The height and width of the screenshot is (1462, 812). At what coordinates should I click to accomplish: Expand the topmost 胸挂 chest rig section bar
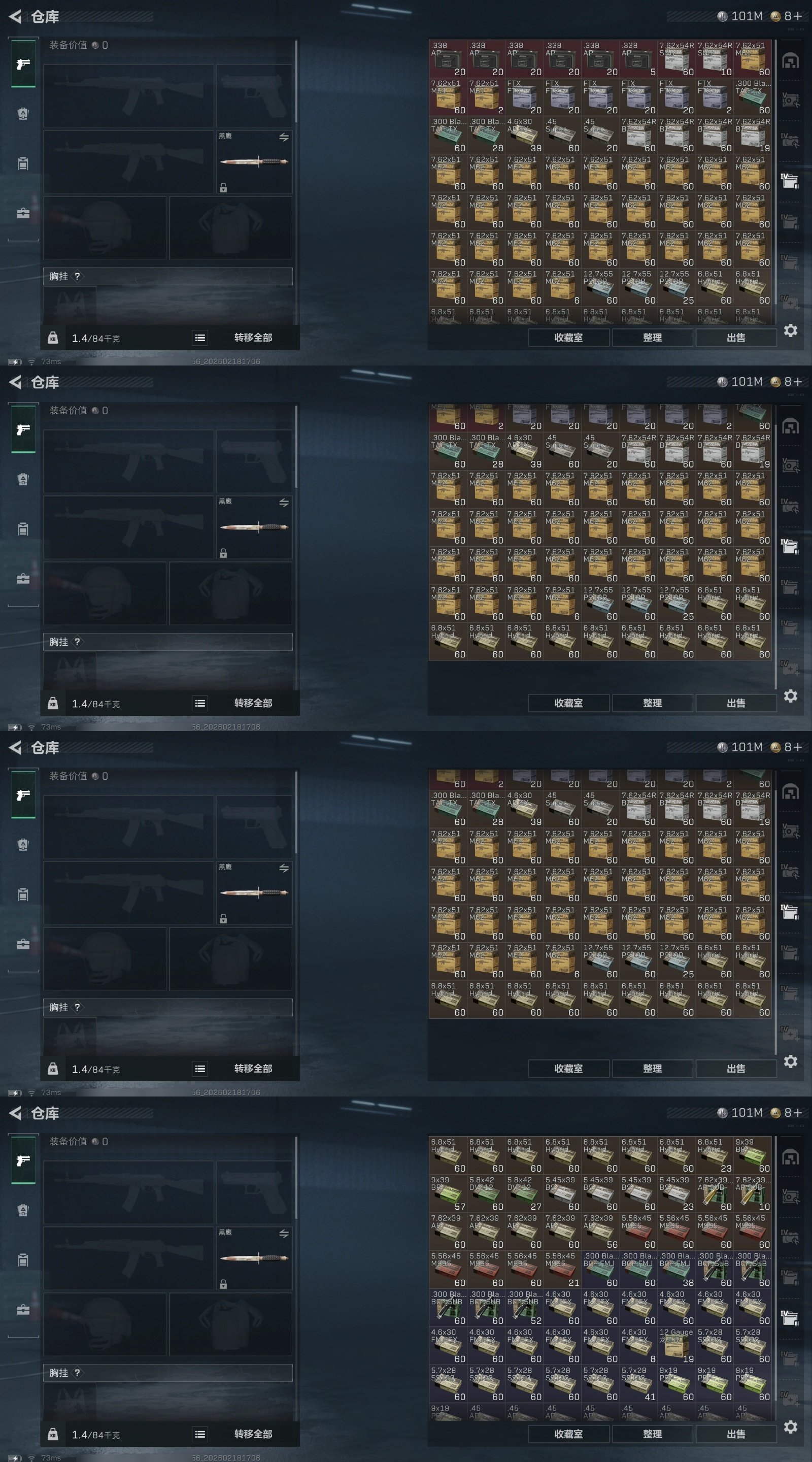pos(168,276)
